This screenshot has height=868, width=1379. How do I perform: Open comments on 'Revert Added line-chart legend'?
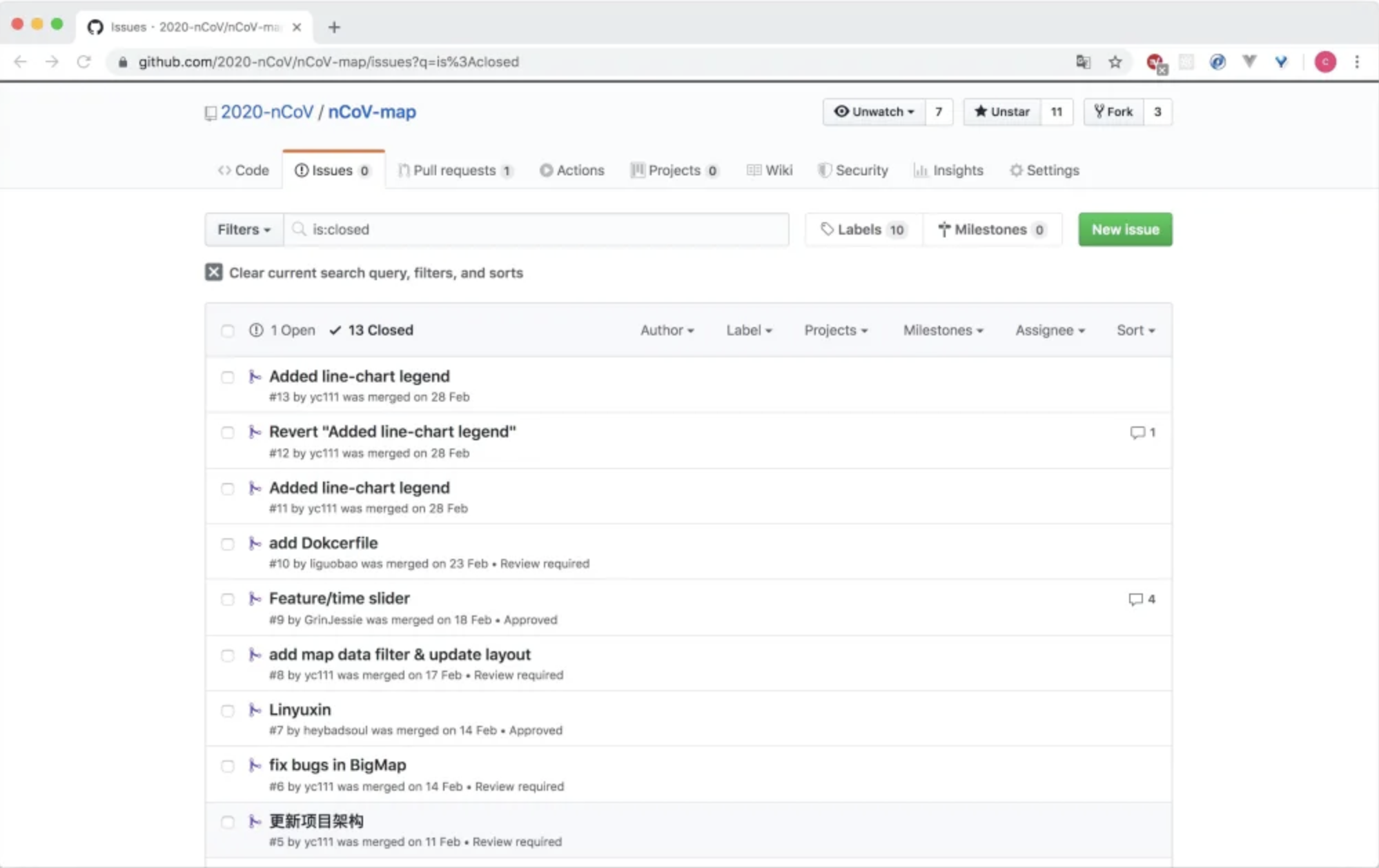pyautogui.click(x=1143, y=433)
